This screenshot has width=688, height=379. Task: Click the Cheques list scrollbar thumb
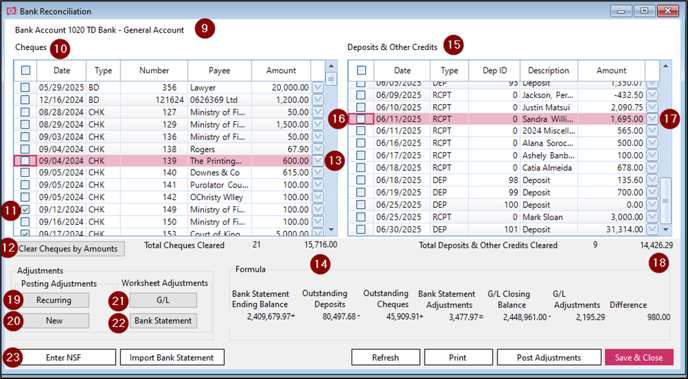(331, 79)
